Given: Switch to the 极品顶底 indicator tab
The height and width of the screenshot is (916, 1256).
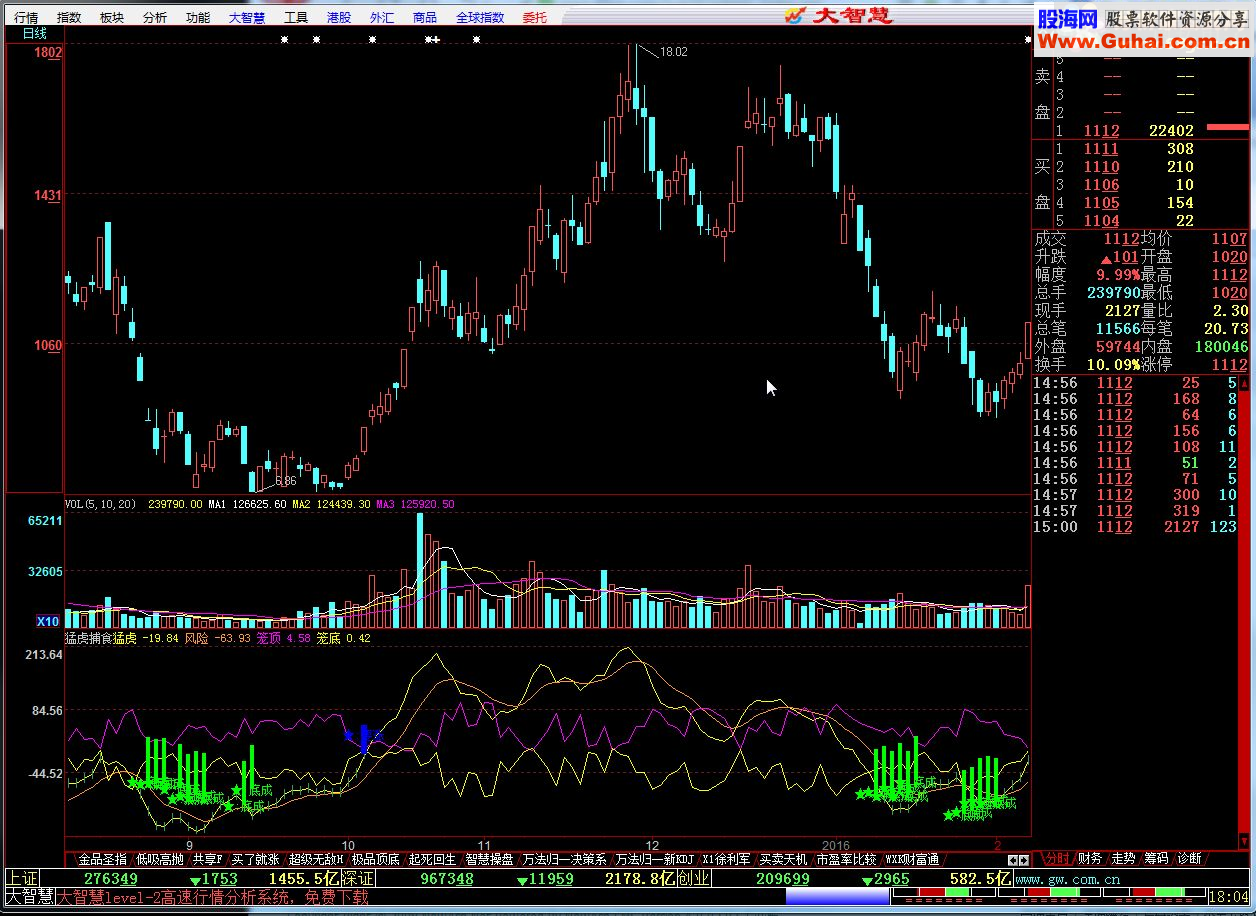Looking at the screenshot, I should pos(376,859).
